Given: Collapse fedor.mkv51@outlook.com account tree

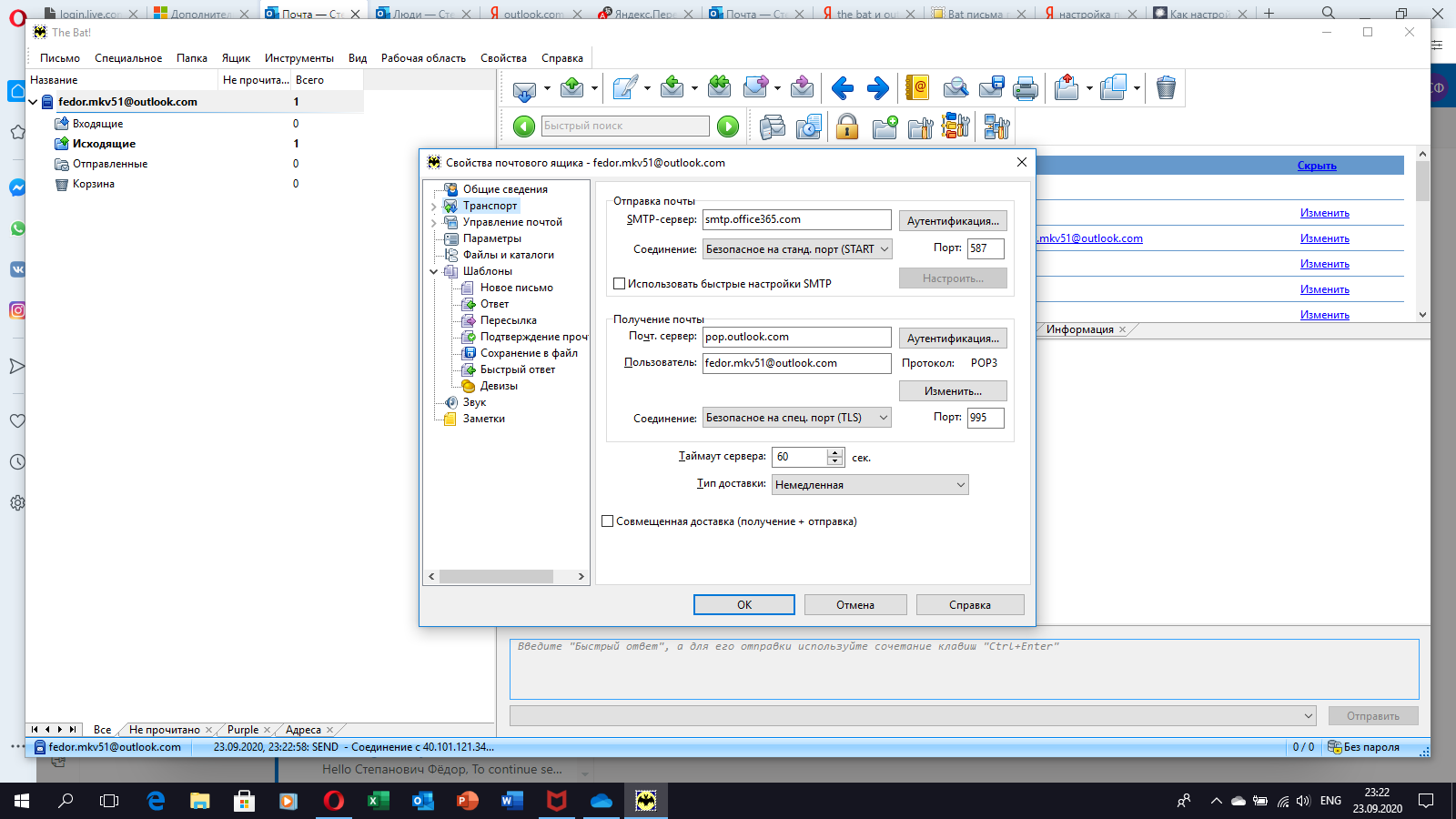Looking at the screenshot, I should 33,102.
